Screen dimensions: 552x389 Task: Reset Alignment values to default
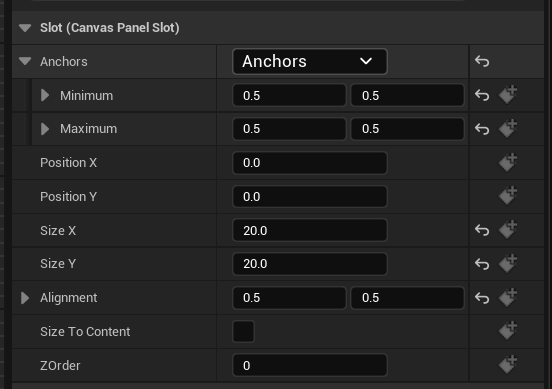[x=482, y=298]
